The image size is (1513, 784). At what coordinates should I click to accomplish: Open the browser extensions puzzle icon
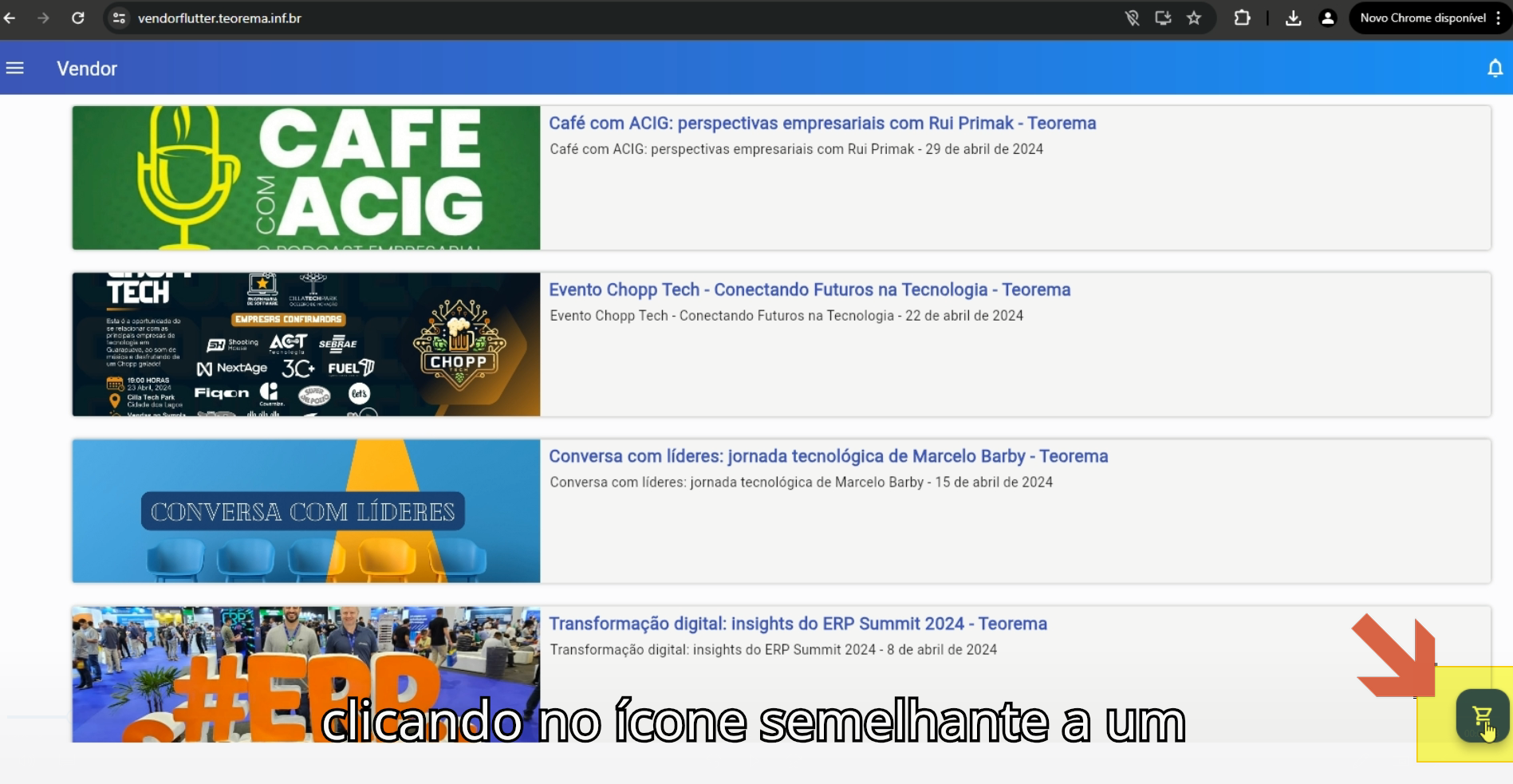click(x=1242, y=18)
